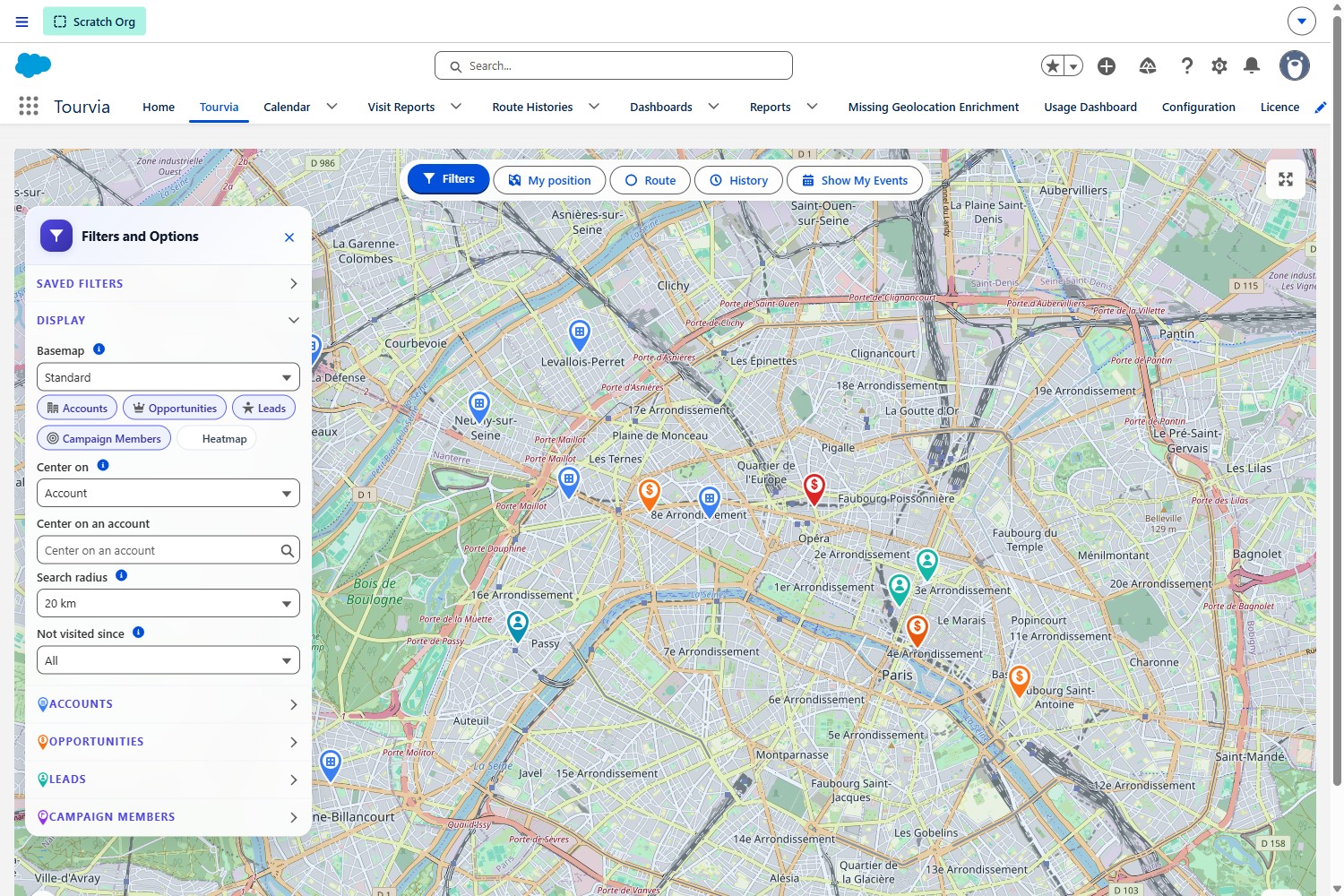Open the Setup gear menu
Viewport: 1344px width, 896px height.
click(x=1219, y=65)
